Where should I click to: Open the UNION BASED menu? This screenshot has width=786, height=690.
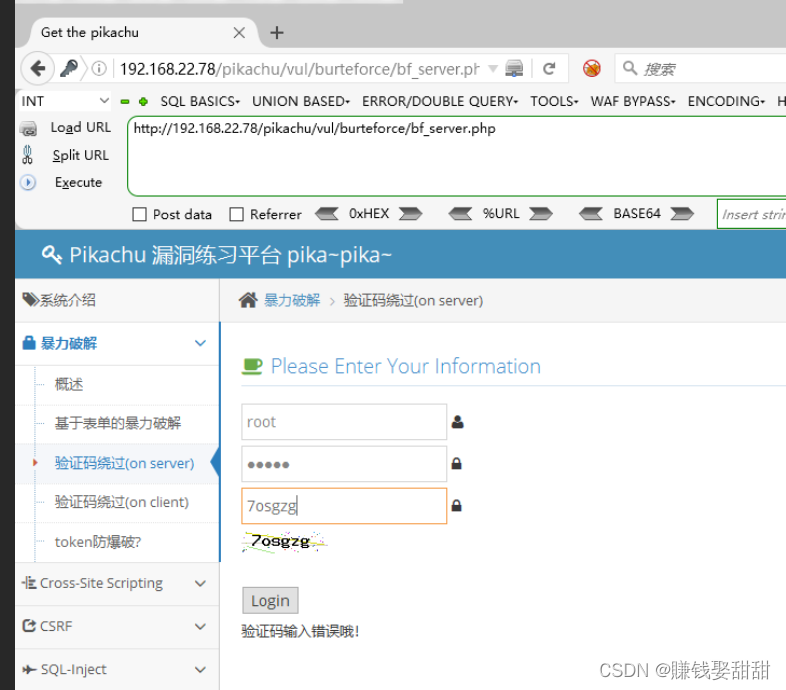[301, 101]
